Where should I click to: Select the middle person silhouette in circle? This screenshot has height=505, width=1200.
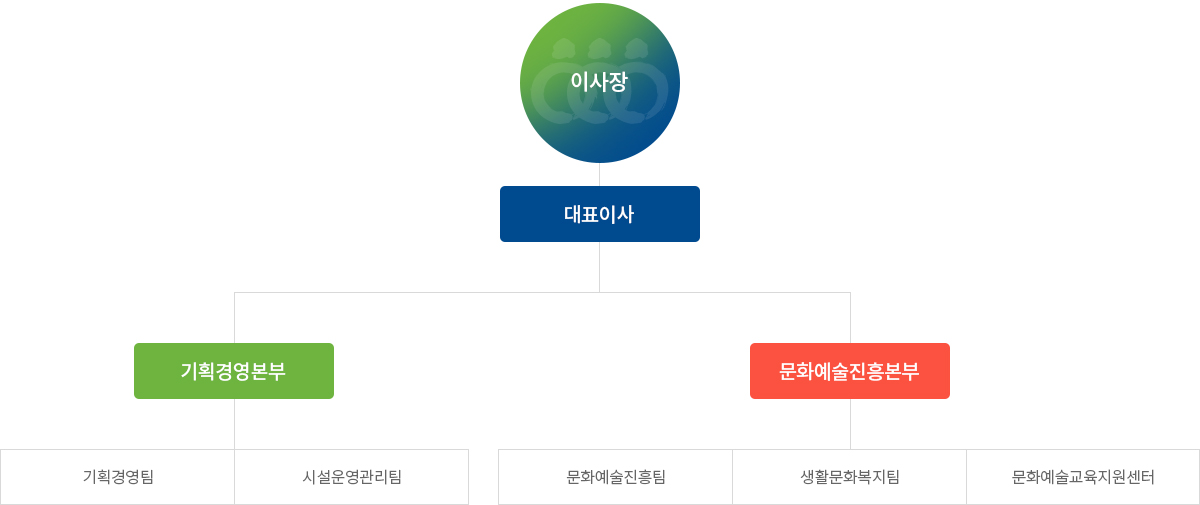[600, 82]
